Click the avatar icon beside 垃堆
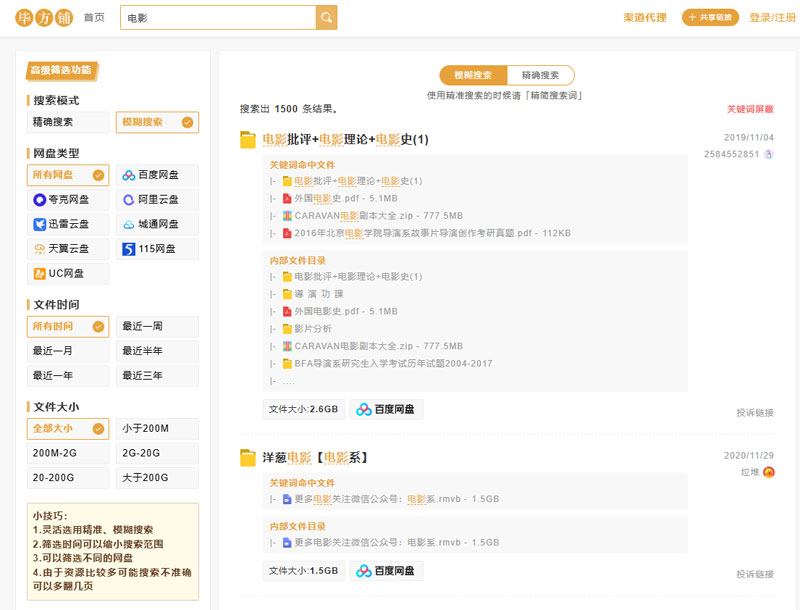800x610 pixels. tap(769, 472)
